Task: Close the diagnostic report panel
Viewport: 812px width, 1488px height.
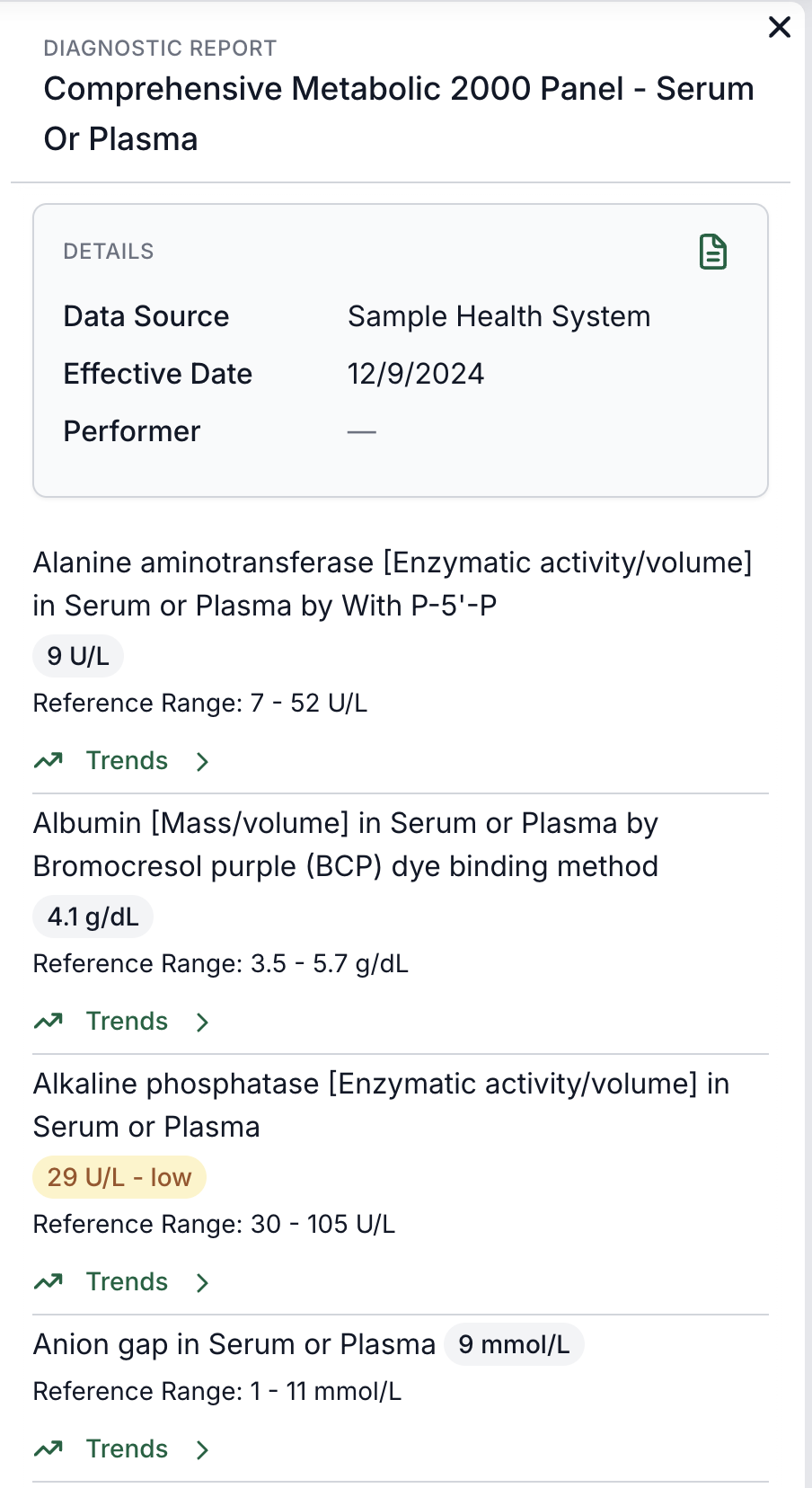Action: (x=778, y=27)
